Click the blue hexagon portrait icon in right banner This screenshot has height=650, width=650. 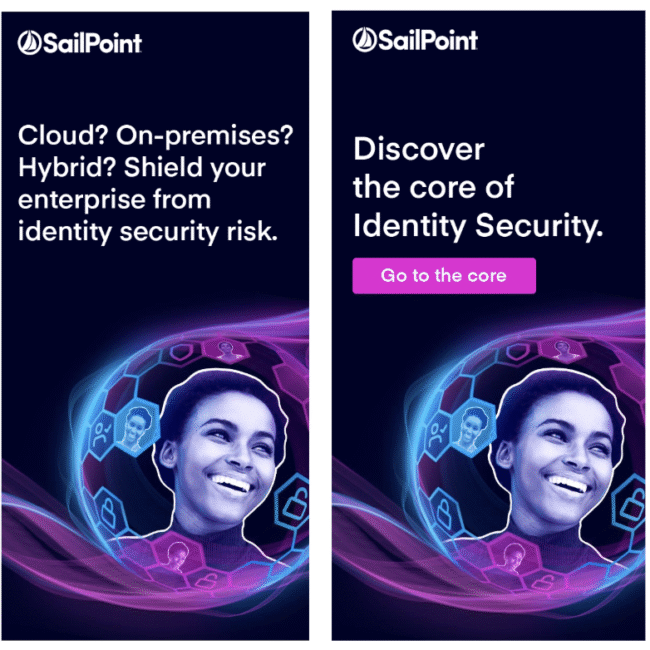click(x=473, y=429)
